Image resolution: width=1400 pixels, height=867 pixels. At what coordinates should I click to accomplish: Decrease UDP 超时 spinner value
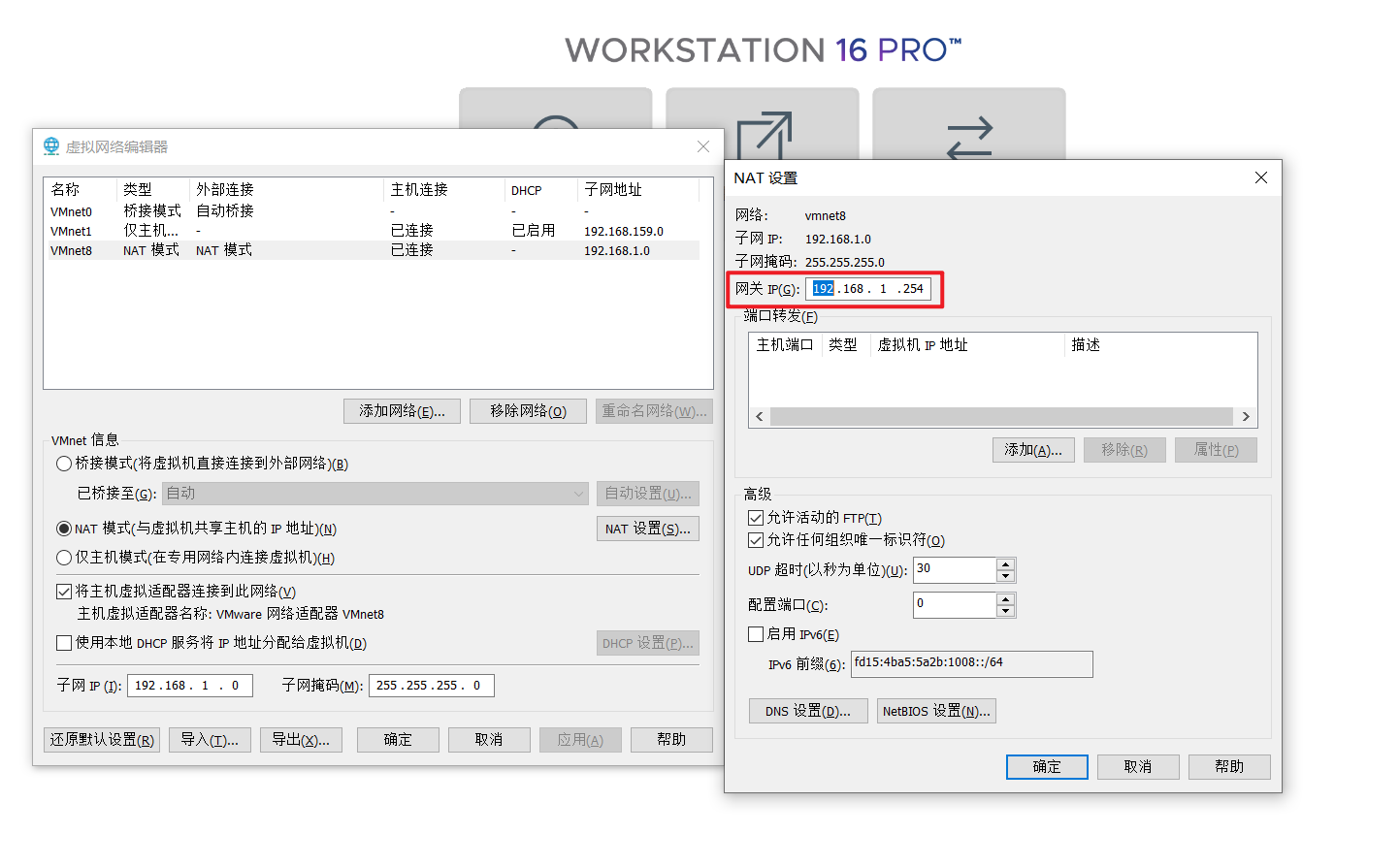click(1006, 576)
